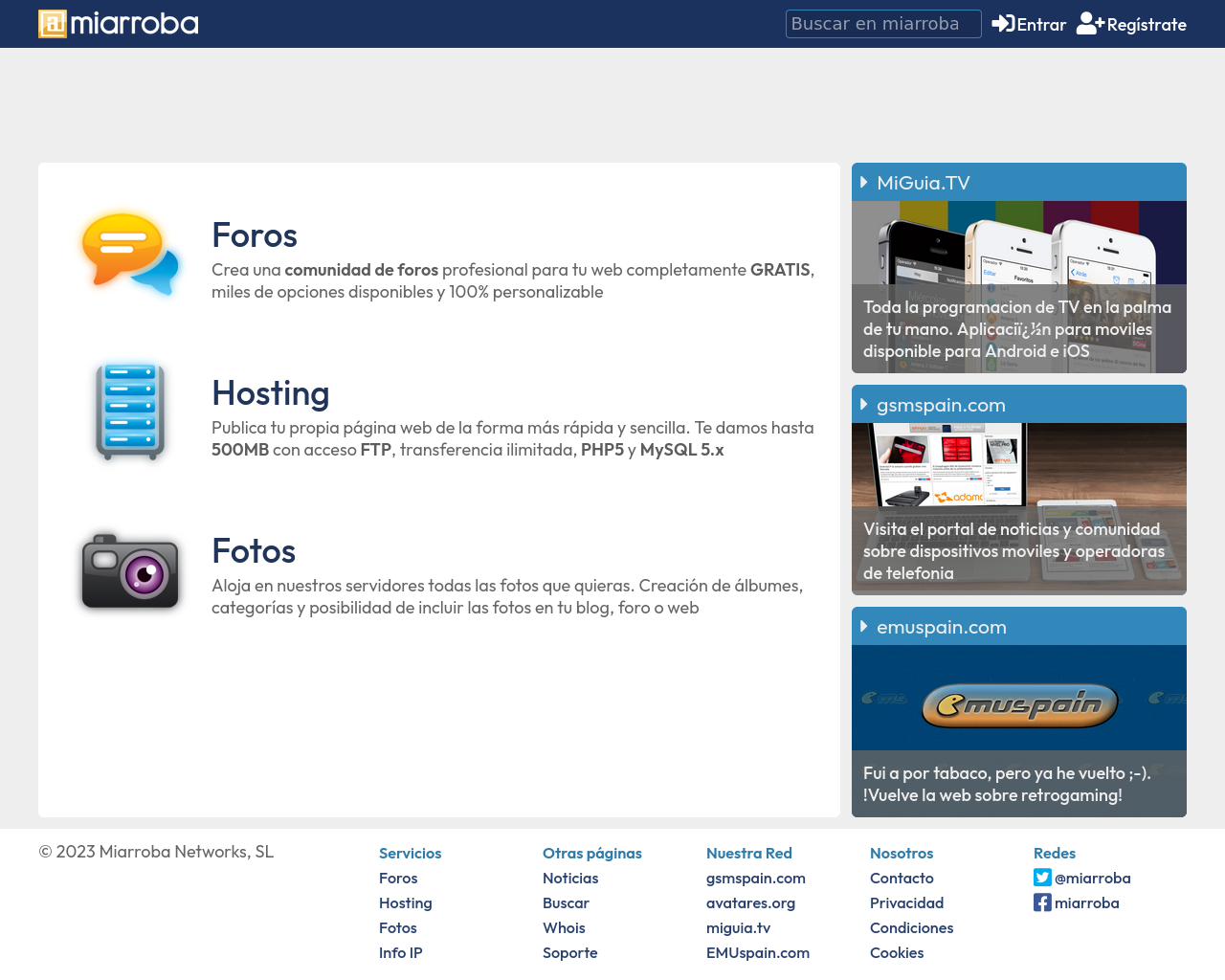Screen dimensions: 1225x980
Task: Open the Buscar footer link
Action: (566, 902)
